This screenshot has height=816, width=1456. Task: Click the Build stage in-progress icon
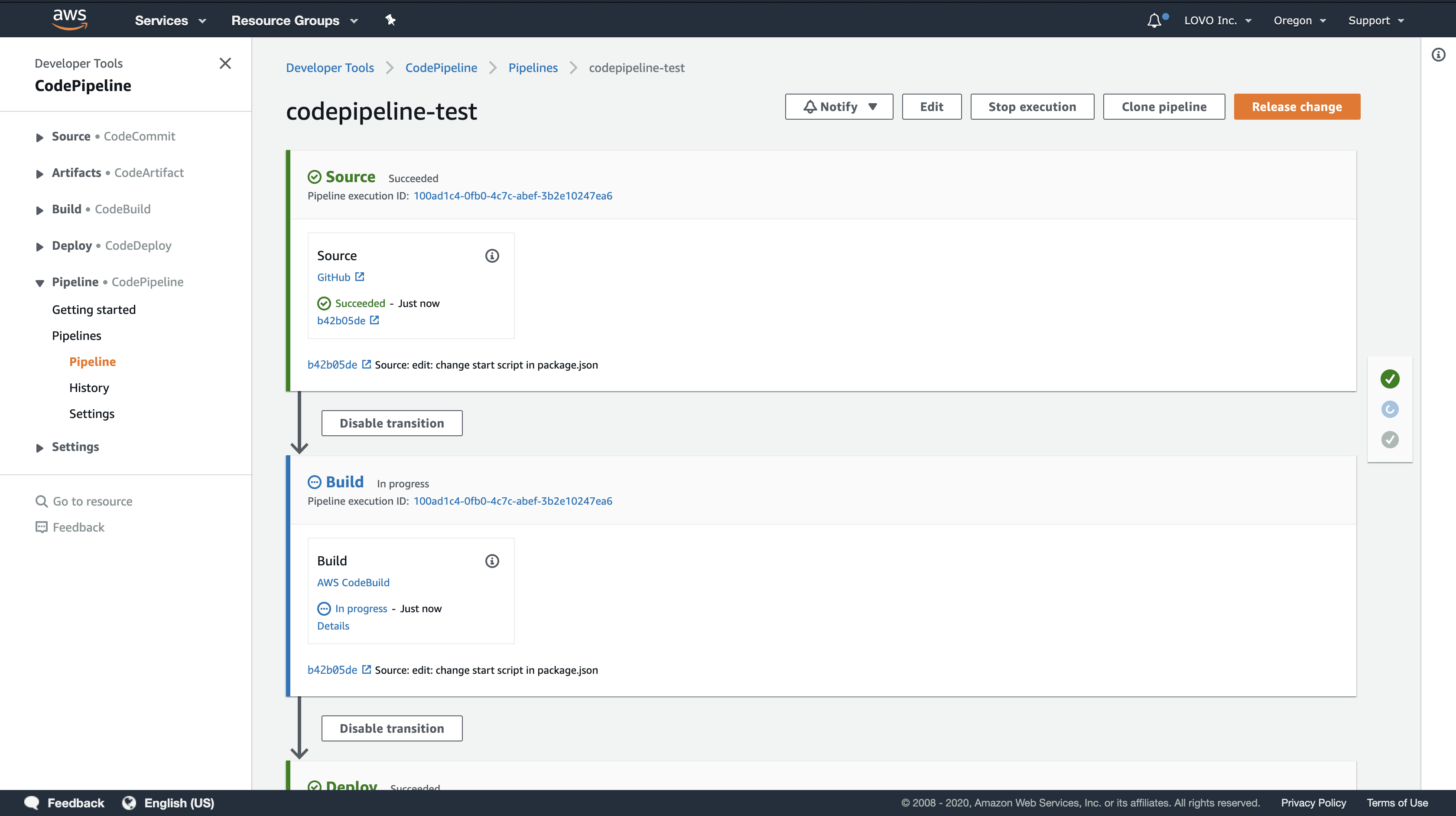pyautogui.click(x=314, y=483)
